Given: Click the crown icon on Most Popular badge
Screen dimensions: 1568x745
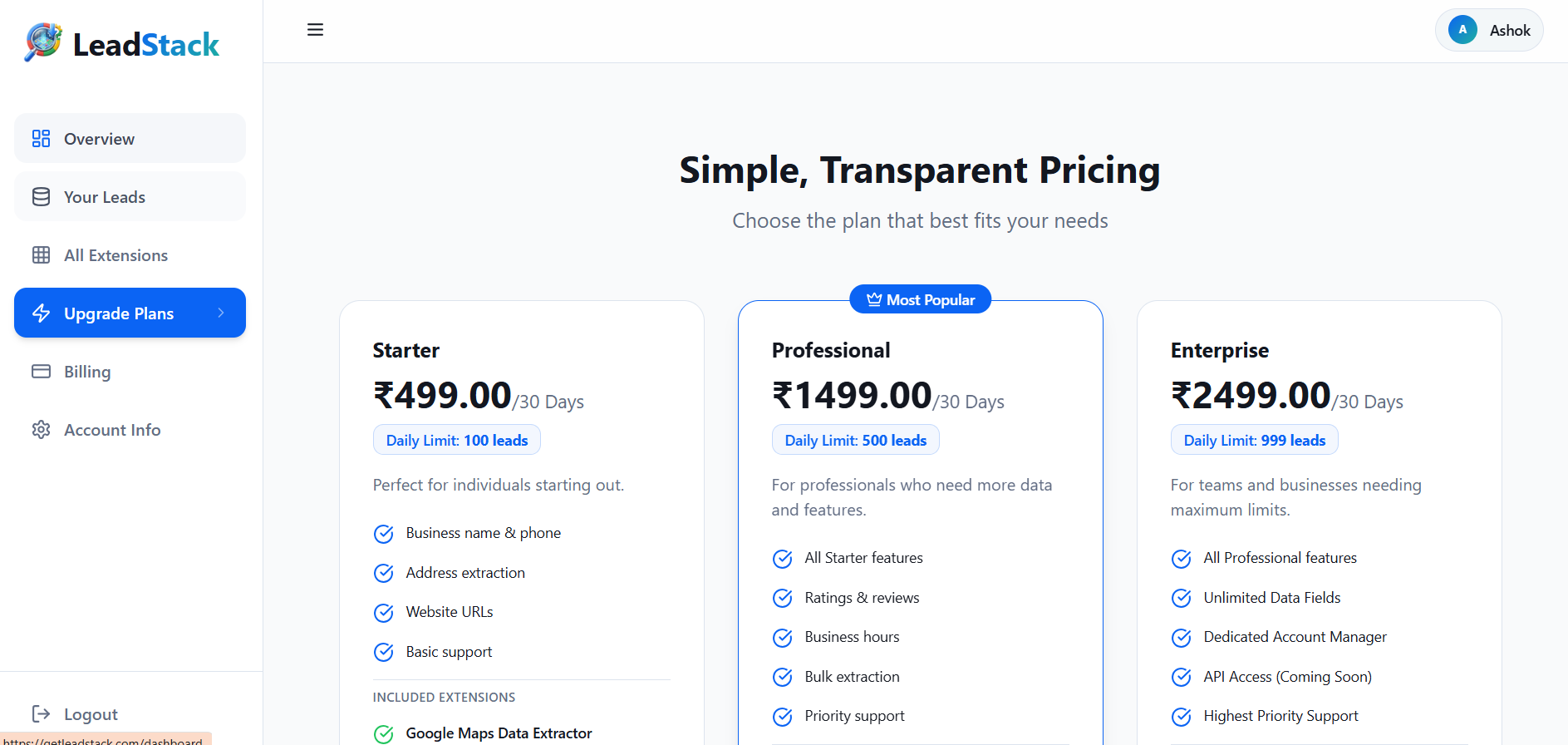Looking at the screenshot, I should click(x=872, y=299).
